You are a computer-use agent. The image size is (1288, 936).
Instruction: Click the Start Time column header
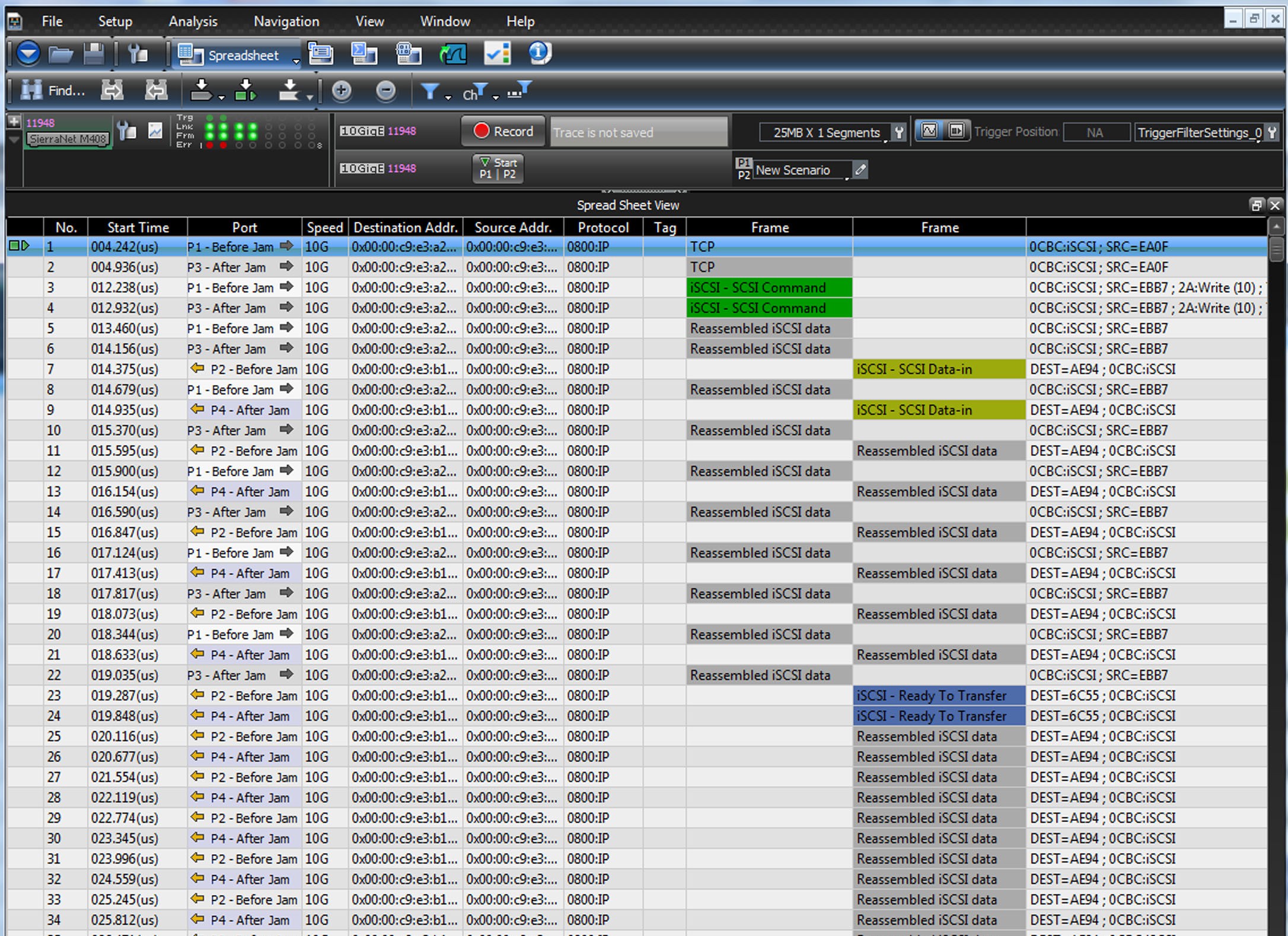pos(138,227)
